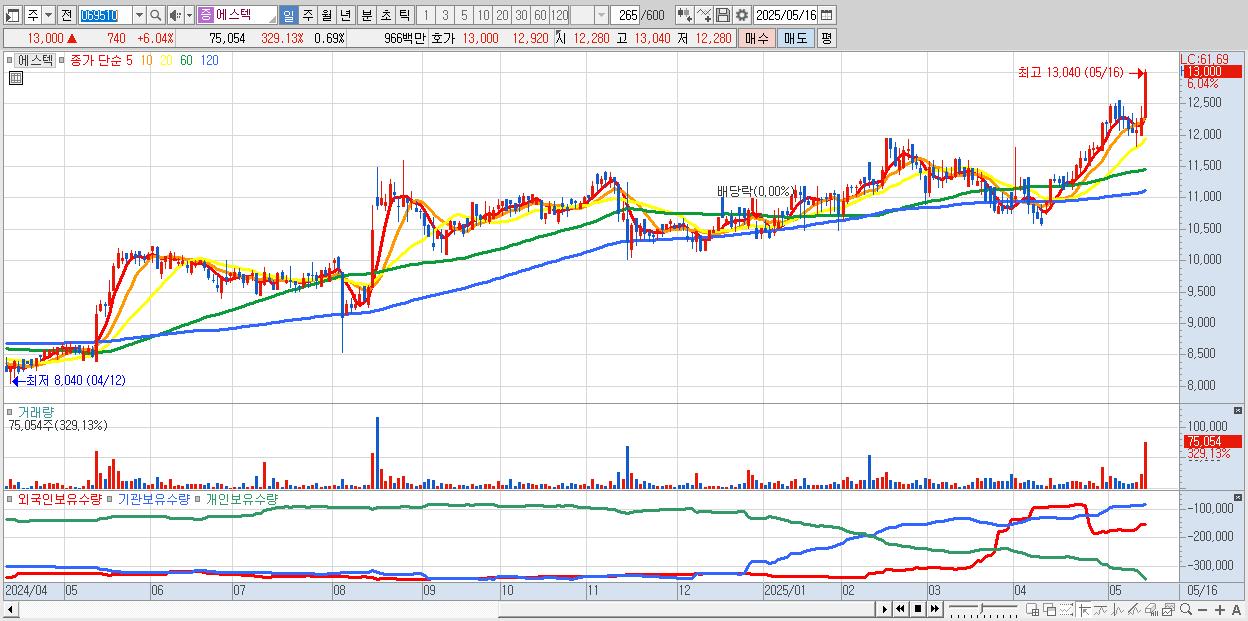Save chart with the floppy disk icon
1248x621 pixels.
coord(722,15)
